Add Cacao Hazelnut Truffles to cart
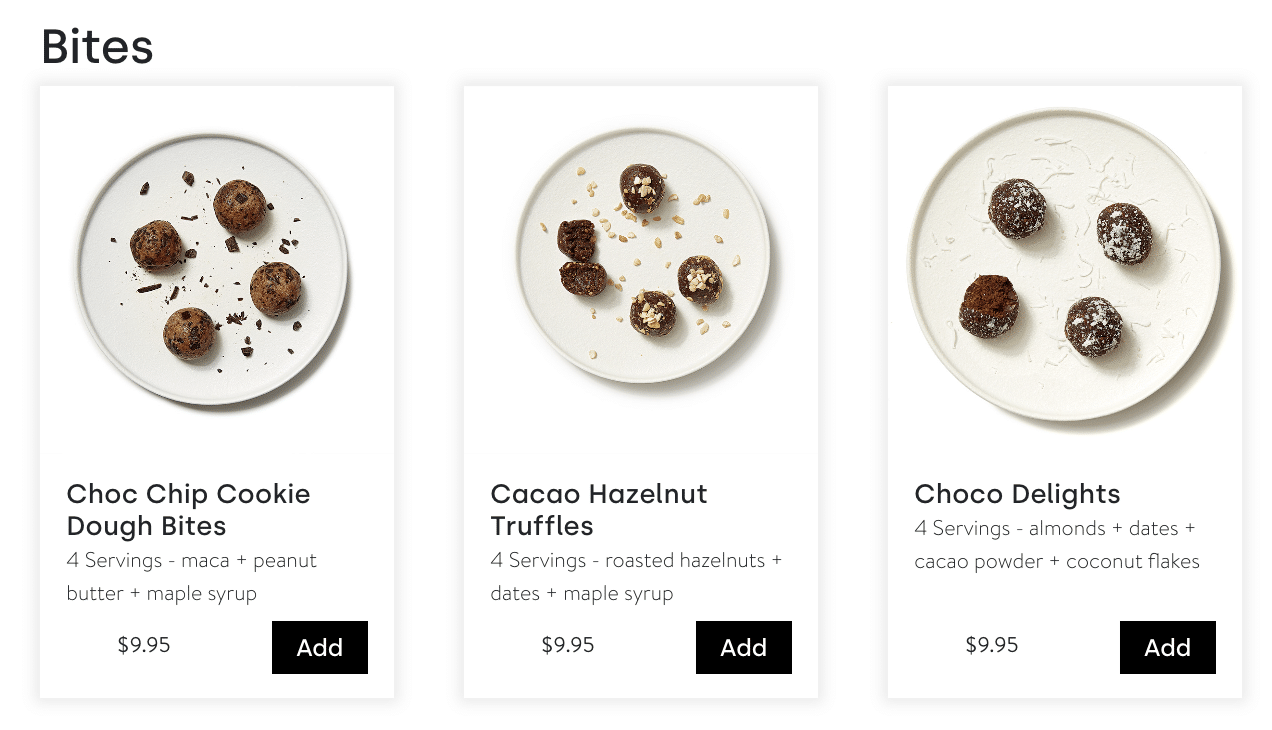The image size is (1272, 730). point(743,647)
